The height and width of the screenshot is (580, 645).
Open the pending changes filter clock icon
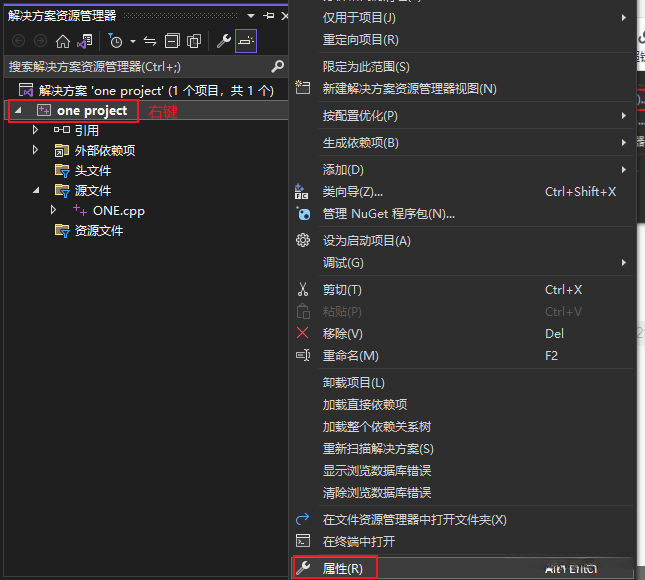[116, 41]
